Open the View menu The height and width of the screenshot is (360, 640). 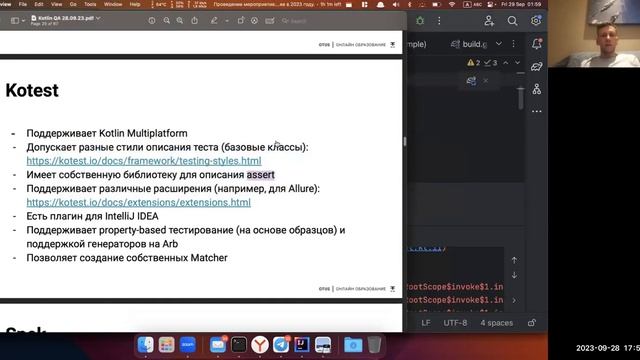[56, 4]
